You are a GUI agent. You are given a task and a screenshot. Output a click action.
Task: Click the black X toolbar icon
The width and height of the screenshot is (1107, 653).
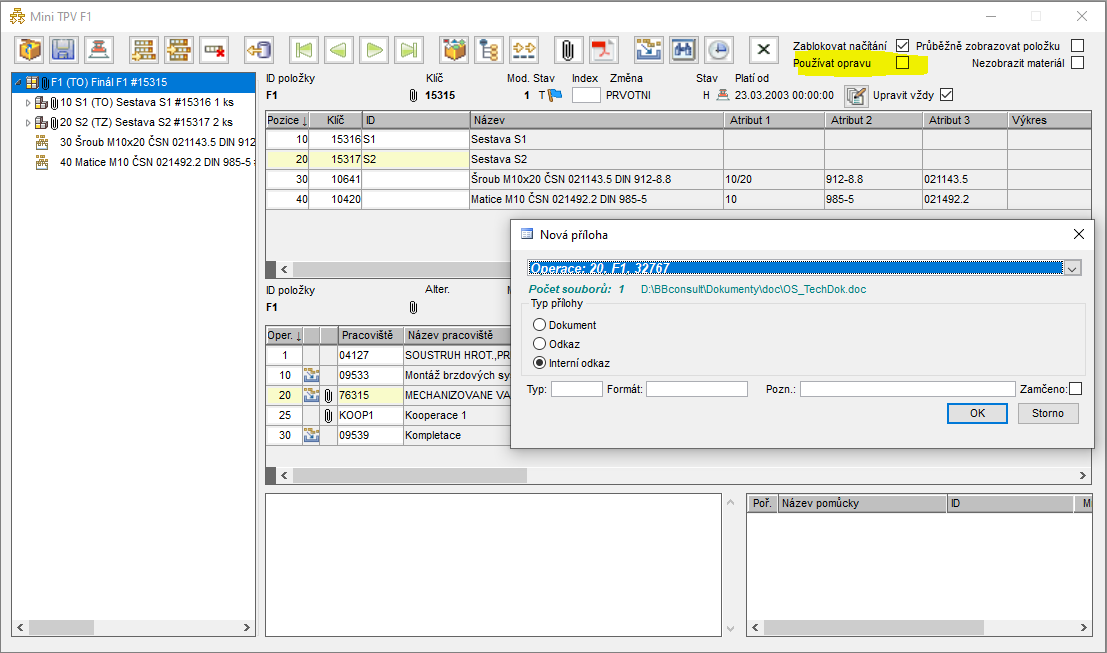coord(763,50)
